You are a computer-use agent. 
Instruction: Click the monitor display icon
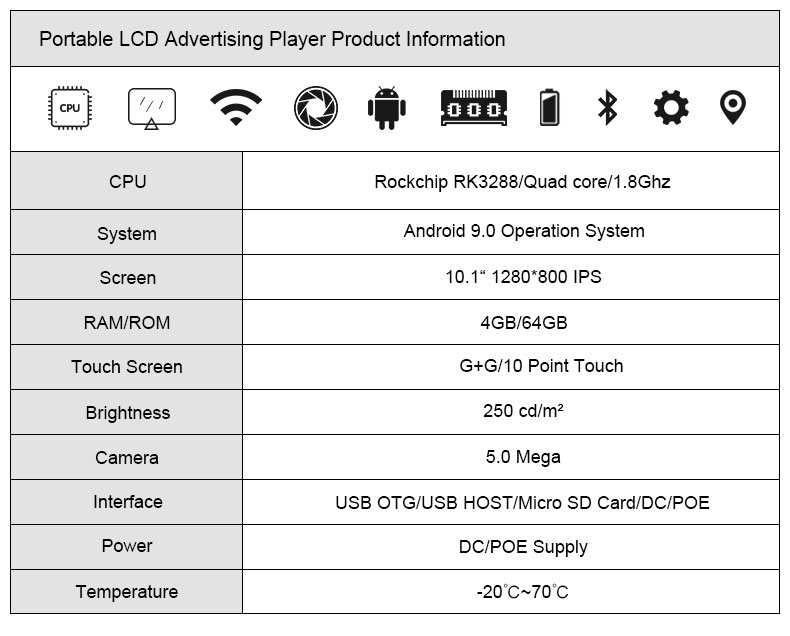(152, 108)
